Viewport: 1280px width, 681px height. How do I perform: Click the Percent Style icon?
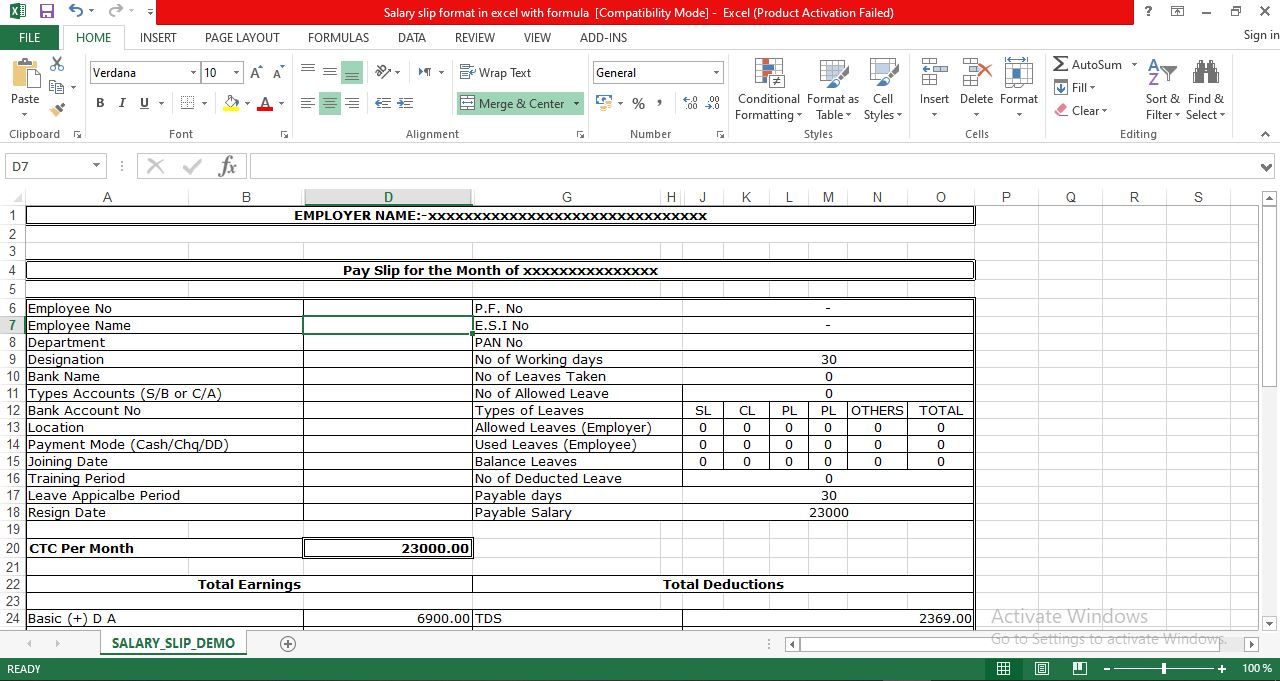tap(638, 103)
